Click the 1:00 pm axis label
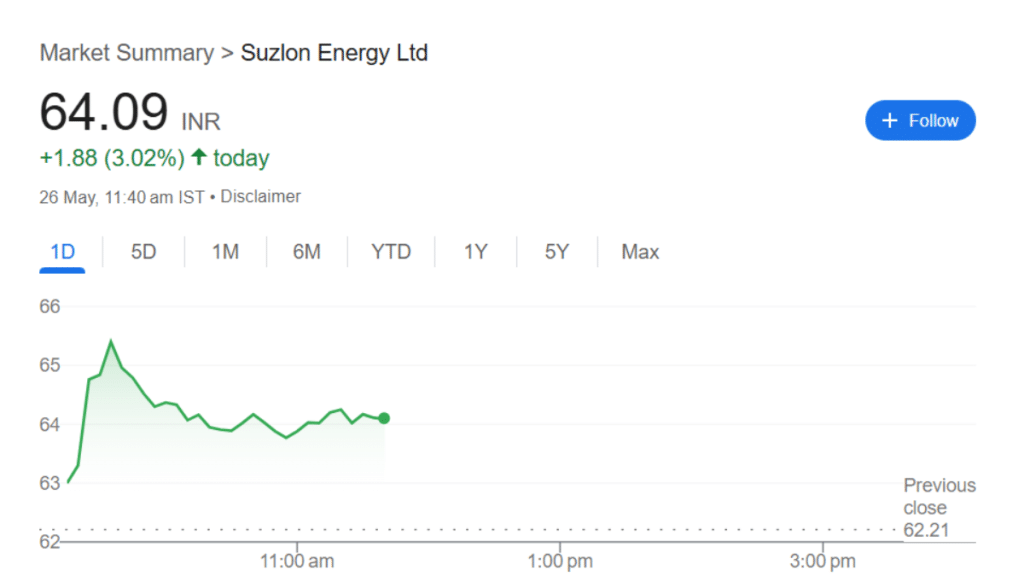Image resolution: width=1024 pixels, height=576 pixels. pos(560,561)
